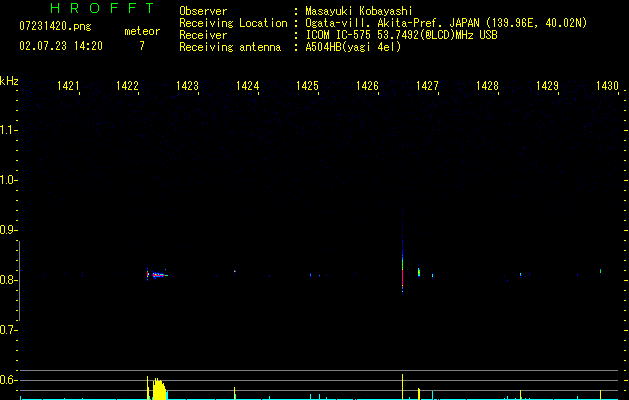Click the ICOM IC-575 receiver text

(x=401, y=35)
